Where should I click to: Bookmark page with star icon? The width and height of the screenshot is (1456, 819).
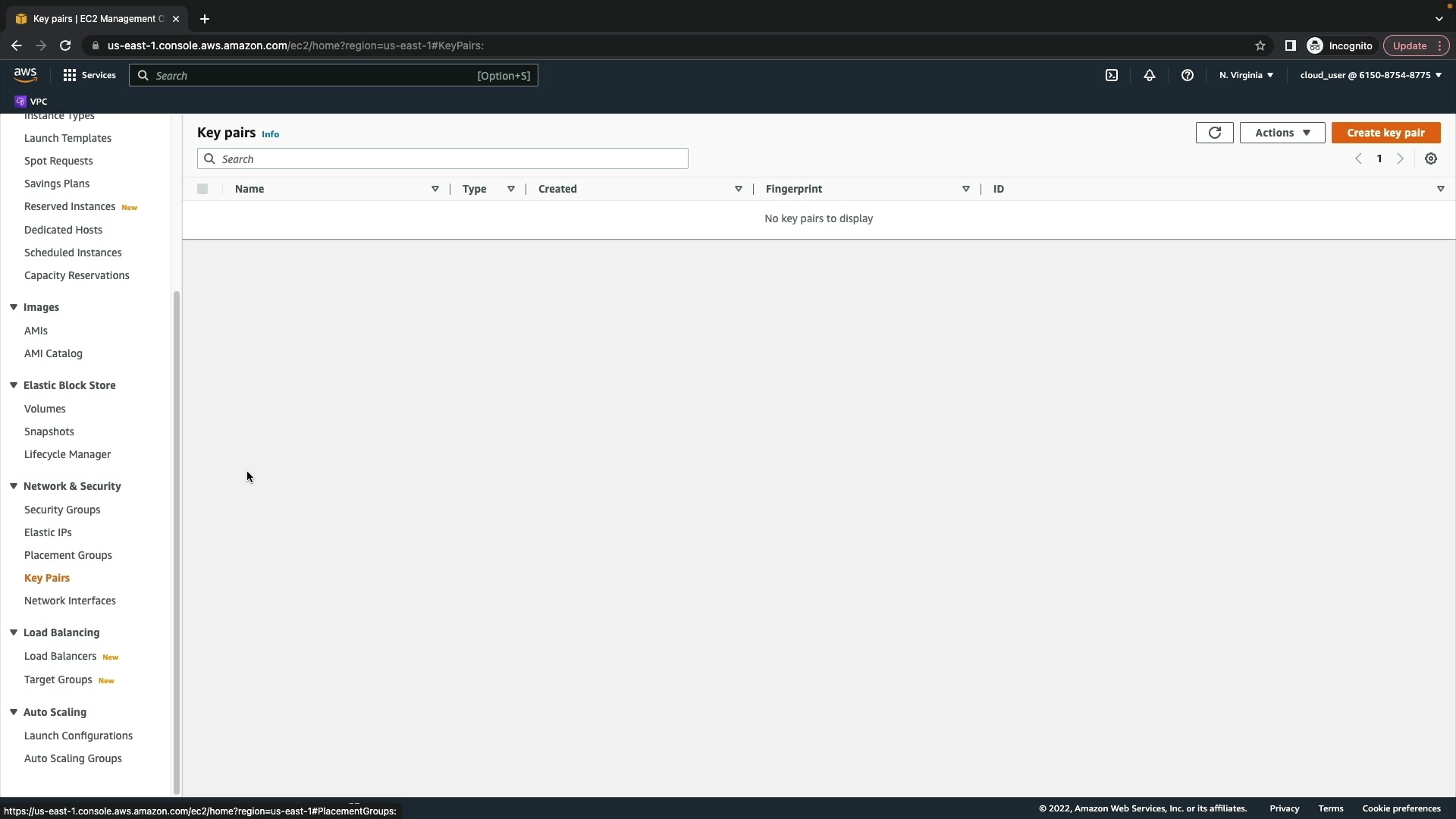point(1260,45)
